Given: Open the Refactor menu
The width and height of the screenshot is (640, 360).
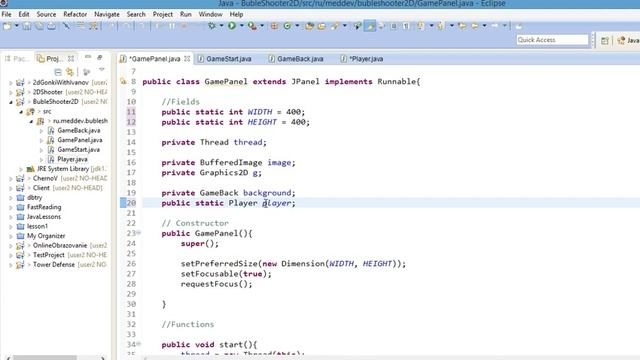Looking at the screenshot, I should [75, 14].
